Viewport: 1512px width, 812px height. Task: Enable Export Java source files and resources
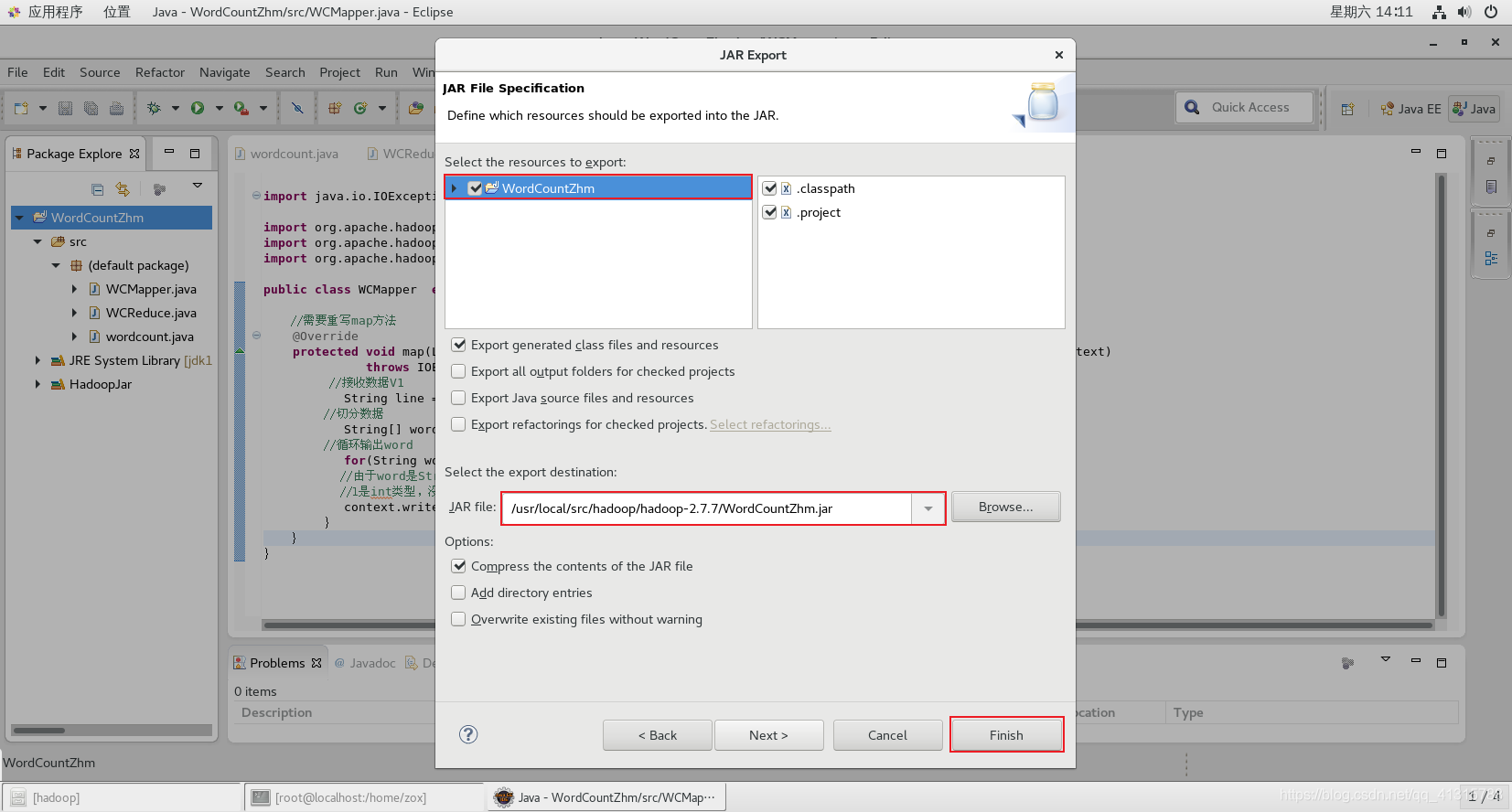coord(459,398)
